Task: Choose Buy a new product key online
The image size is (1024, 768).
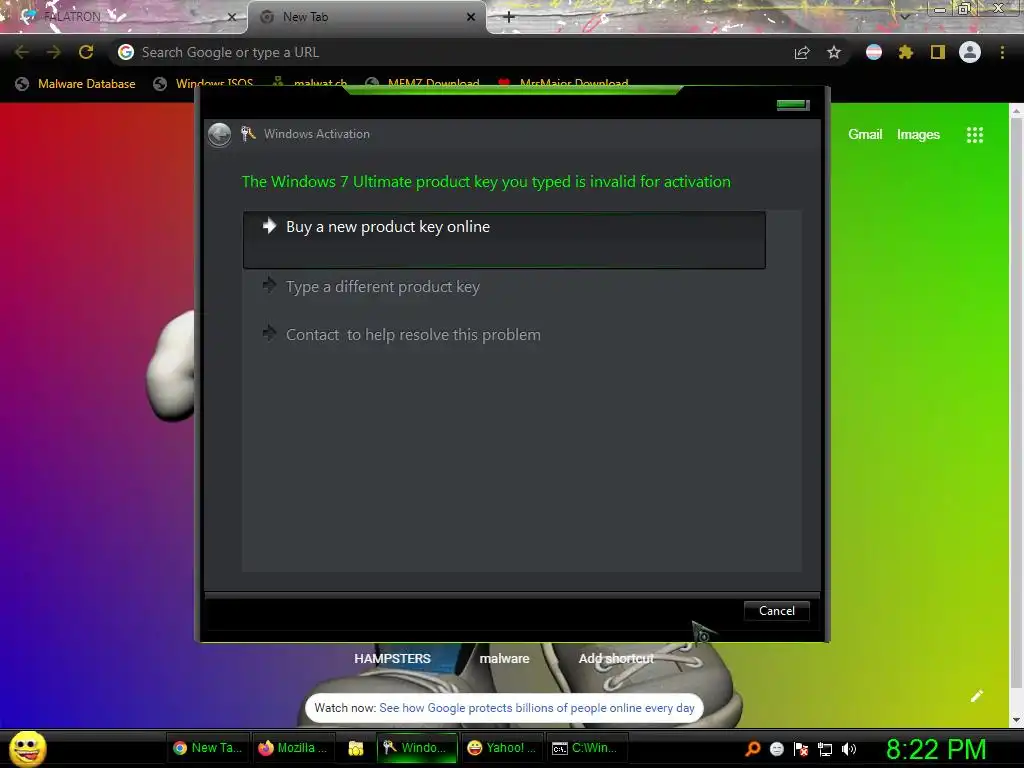Action: [504, 240]
